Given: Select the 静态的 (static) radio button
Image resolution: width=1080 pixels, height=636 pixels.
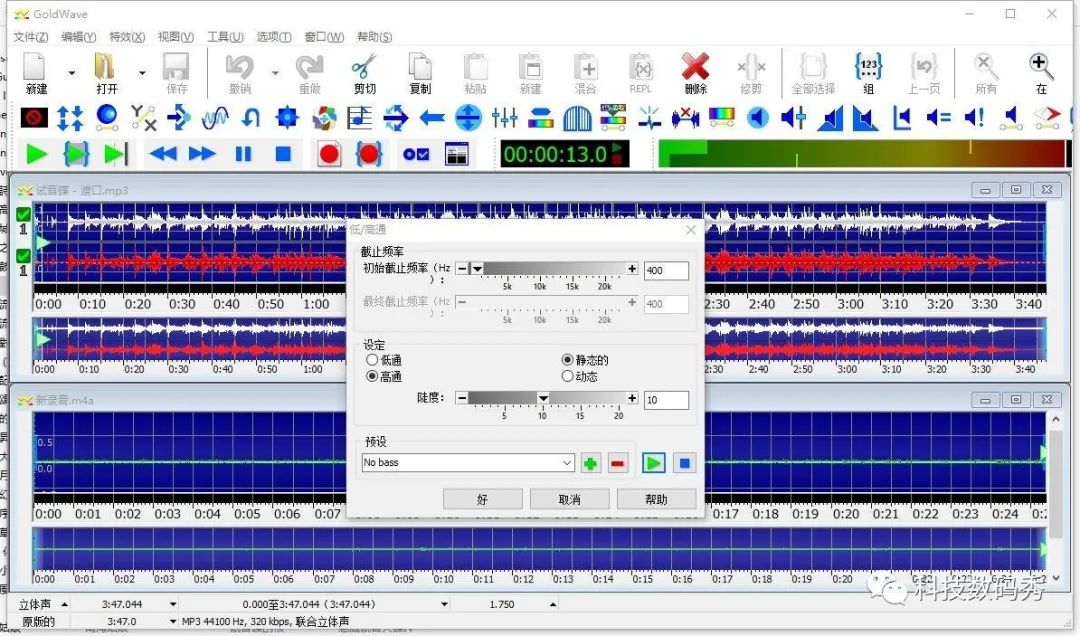Looking at the screenshot, I should 568,360.
